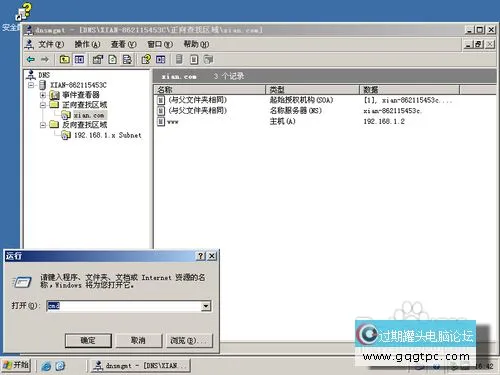Toggle the console tree pane icon
Image resolution: width=500 pixels, height=375 pixels.
[x=79, y=60]
